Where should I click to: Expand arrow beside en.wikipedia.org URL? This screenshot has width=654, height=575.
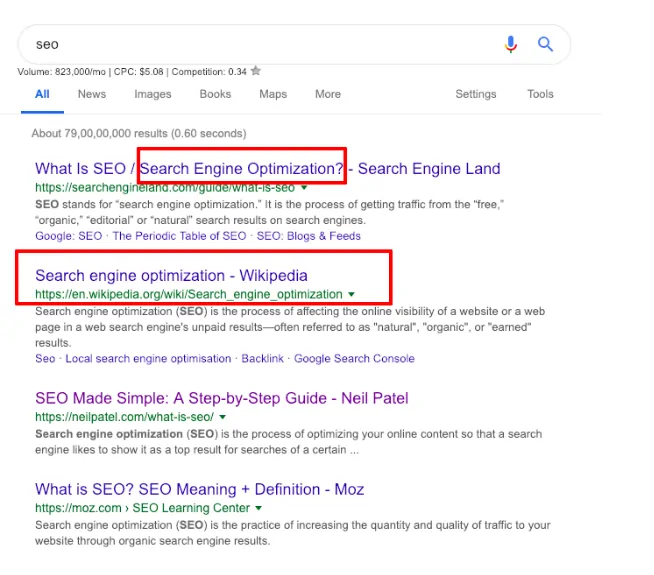[351, 294]
